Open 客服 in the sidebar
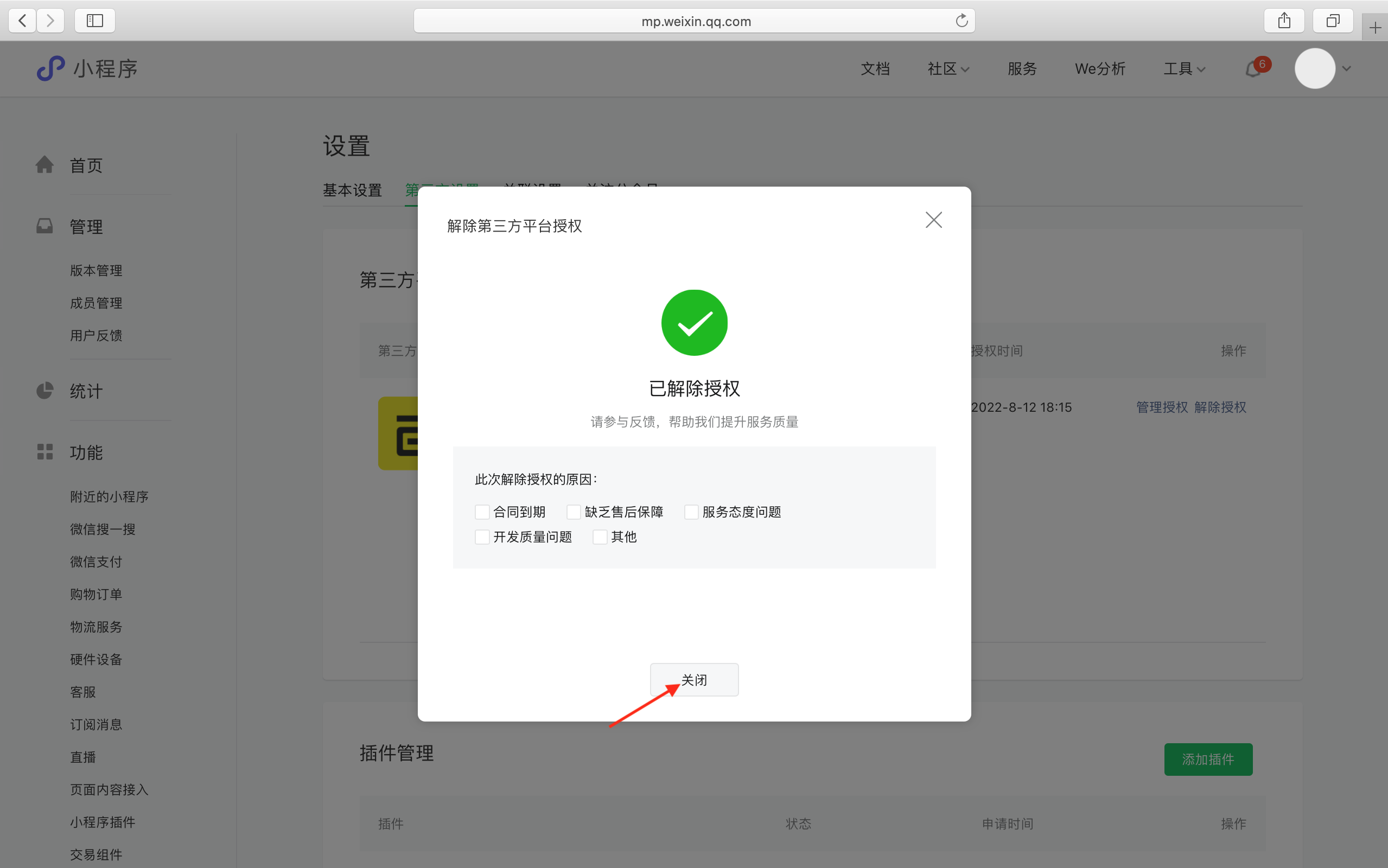Screen dimensions: 1388x868 pyautogui.click(x=82, y=692)
